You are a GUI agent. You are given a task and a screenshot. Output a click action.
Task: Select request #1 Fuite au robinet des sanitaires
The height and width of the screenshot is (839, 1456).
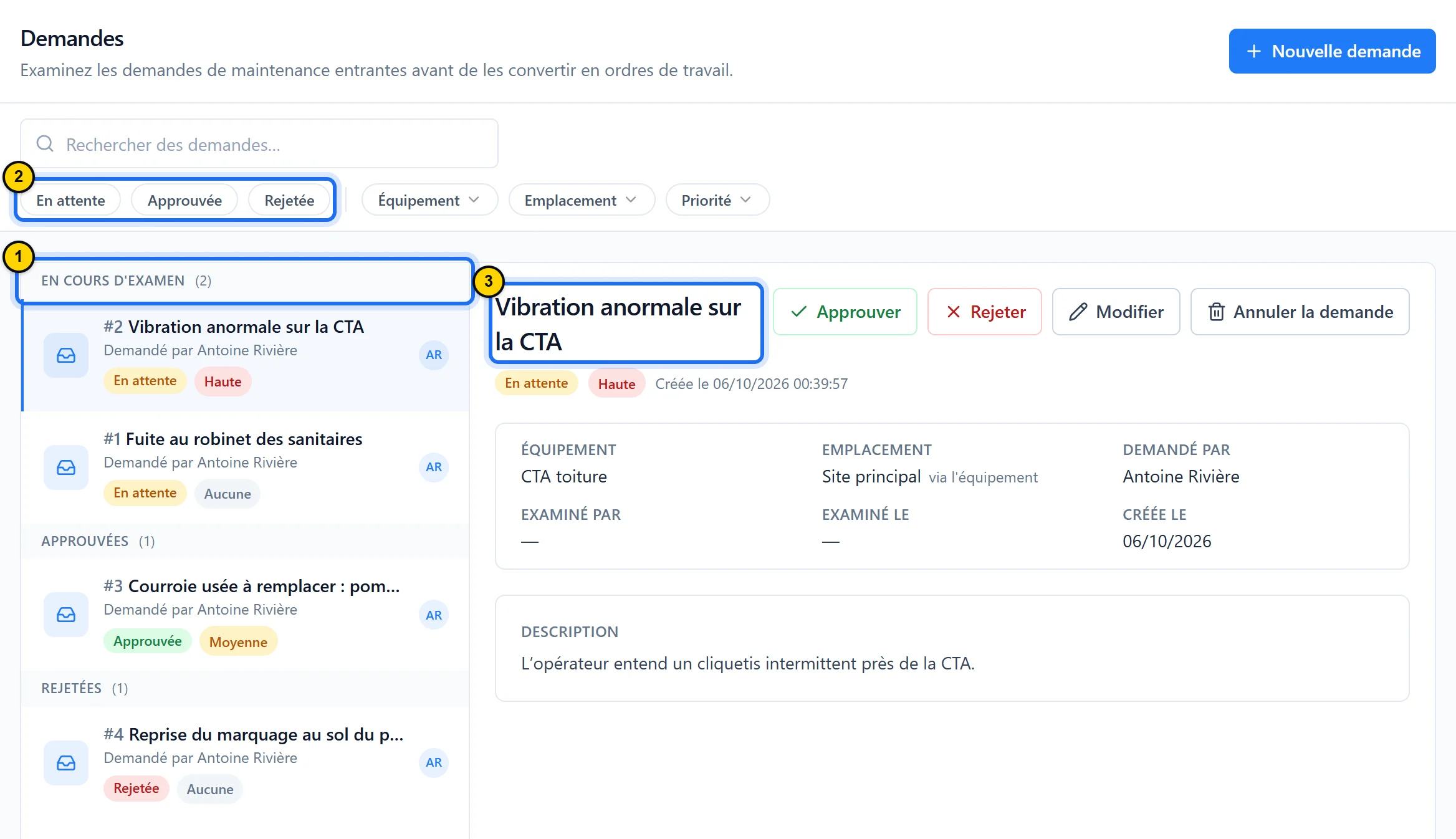245,467
